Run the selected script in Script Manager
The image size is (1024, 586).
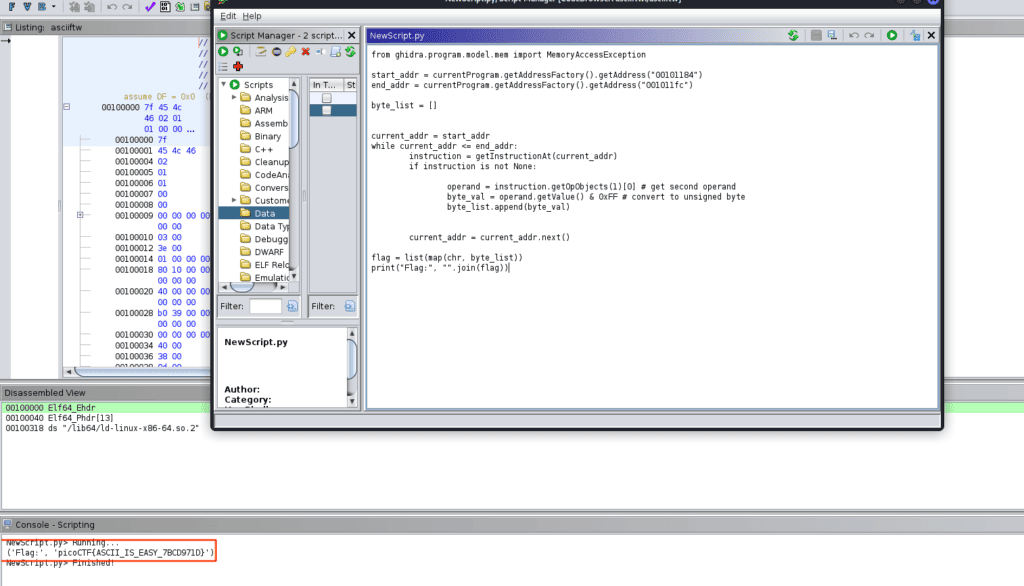coord(223,52)
